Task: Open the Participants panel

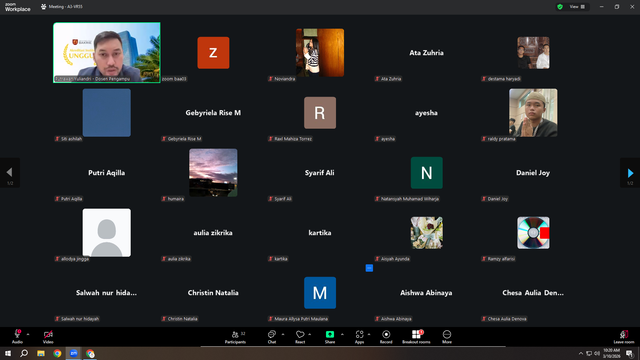Action: pyautogui.click(x=236, y=337)
